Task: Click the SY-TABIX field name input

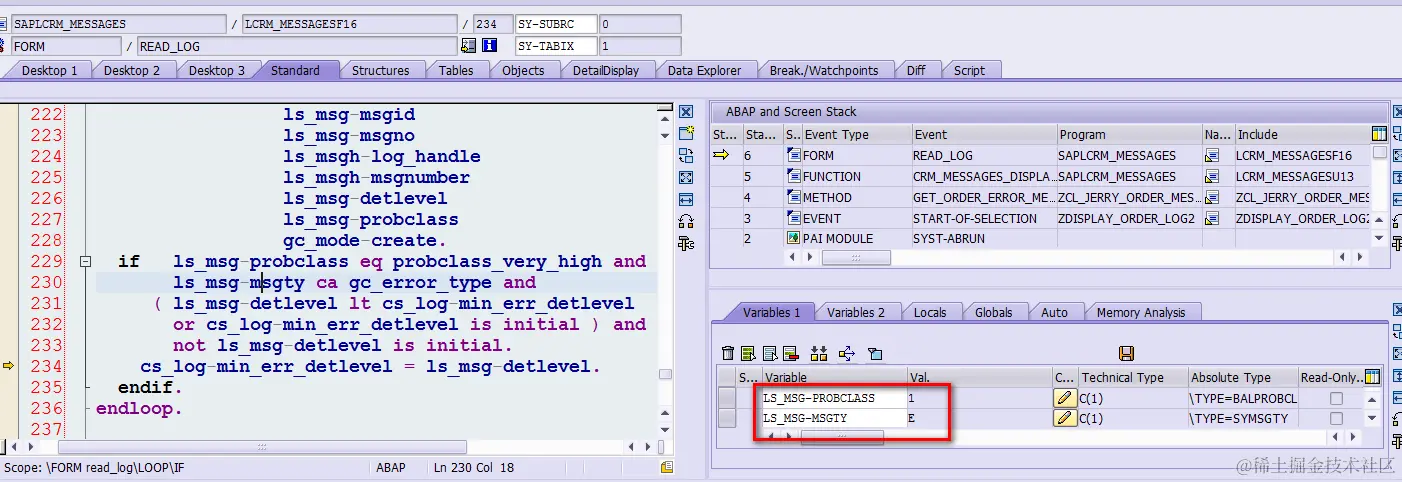Action: (555, 46)
